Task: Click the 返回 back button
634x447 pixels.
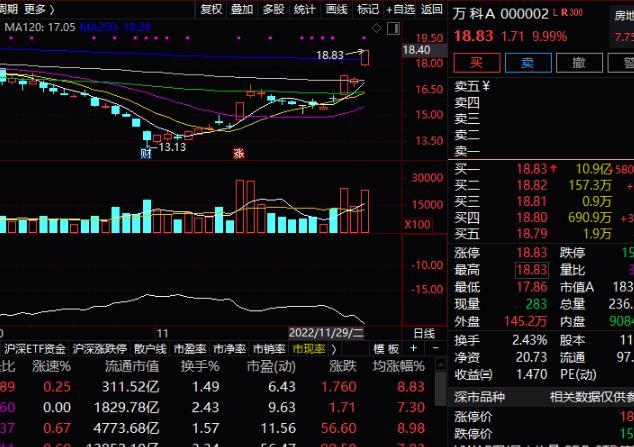Action: (x=431, y=9)
